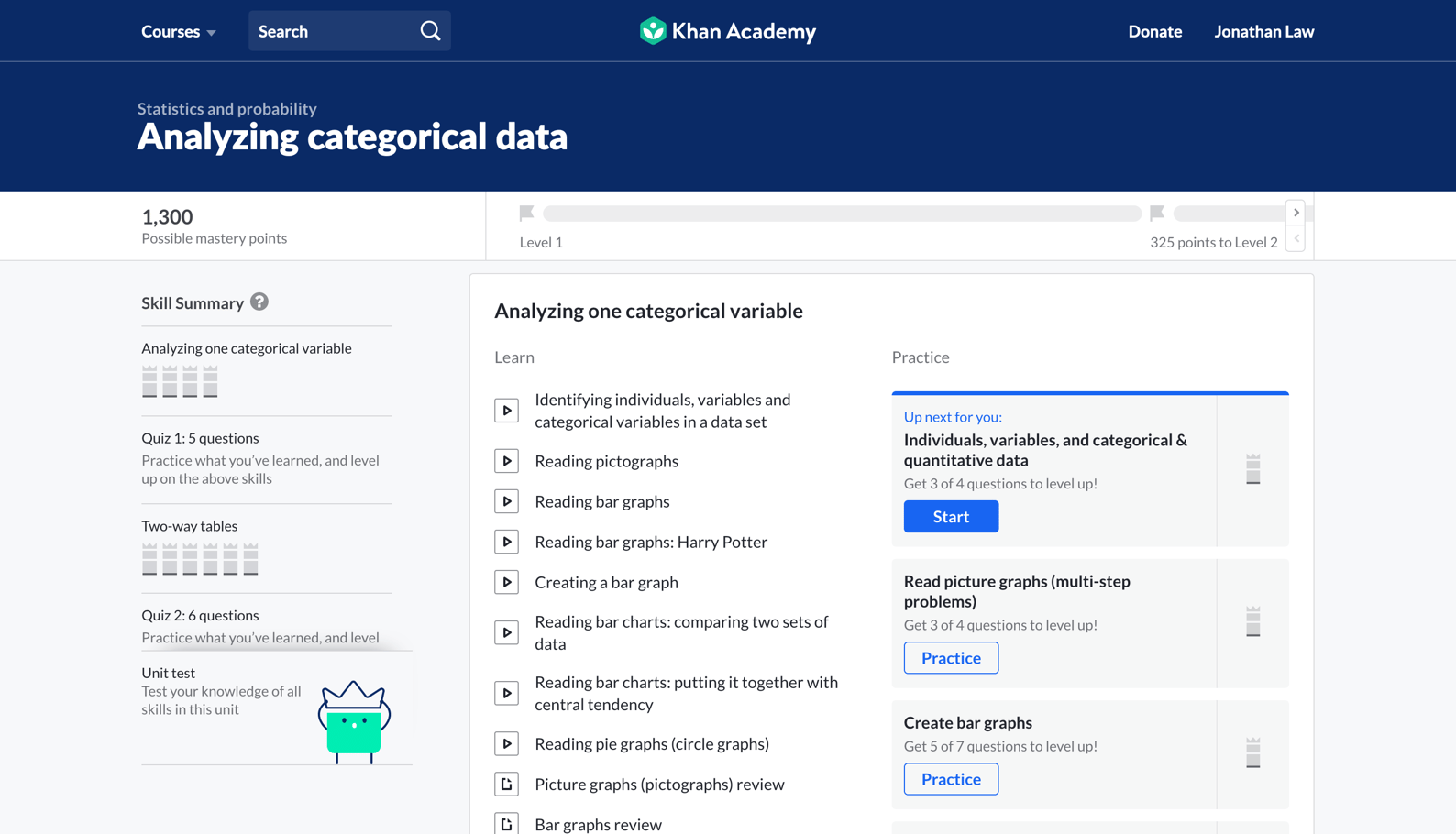Open the Jonathan Law account menu

tap(1263, 31)
